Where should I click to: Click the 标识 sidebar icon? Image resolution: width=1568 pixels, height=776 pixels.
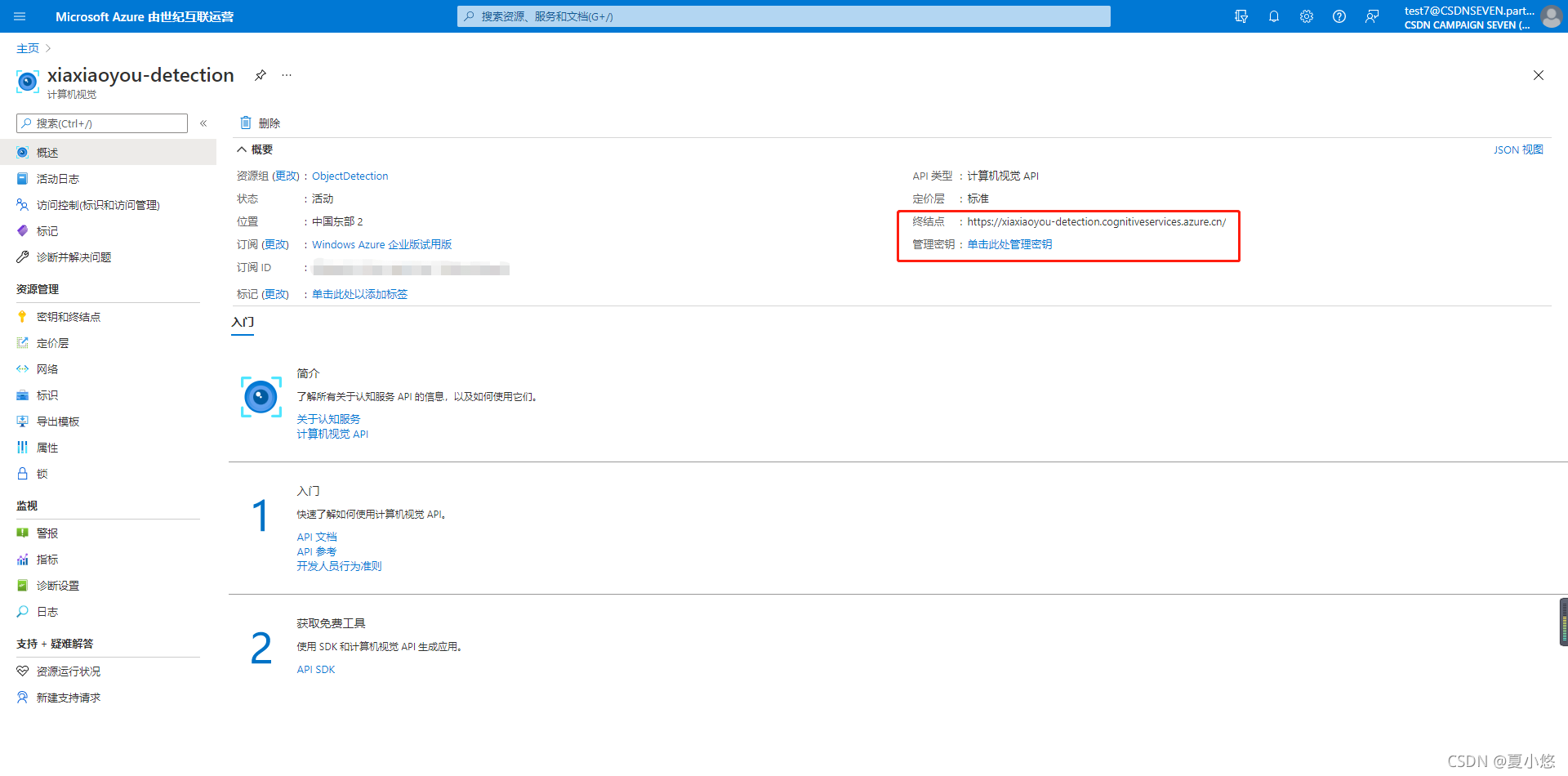pyautogui.click(x=22, y=395)
